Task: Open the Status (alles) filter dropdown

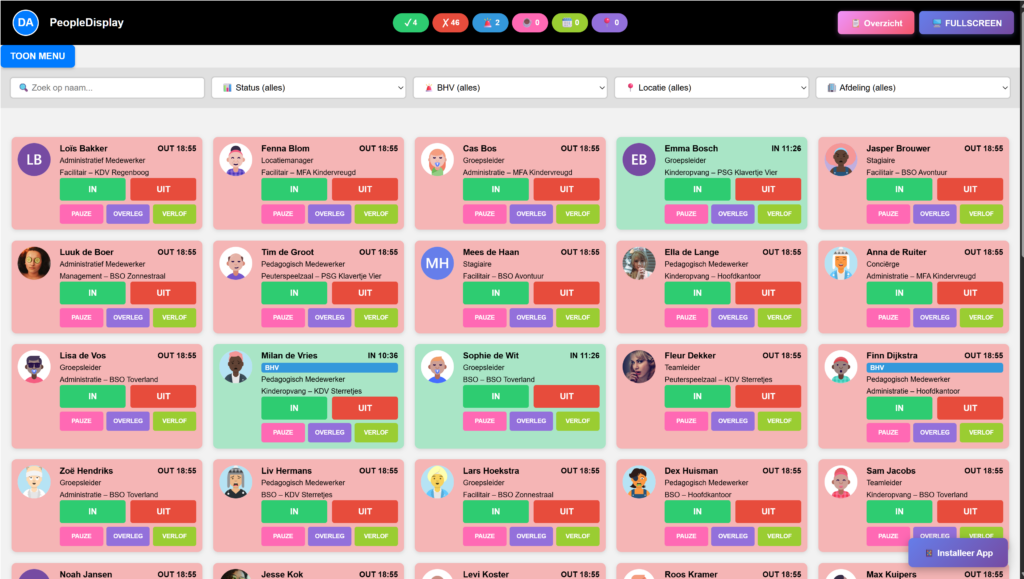Action: point(308,88)
